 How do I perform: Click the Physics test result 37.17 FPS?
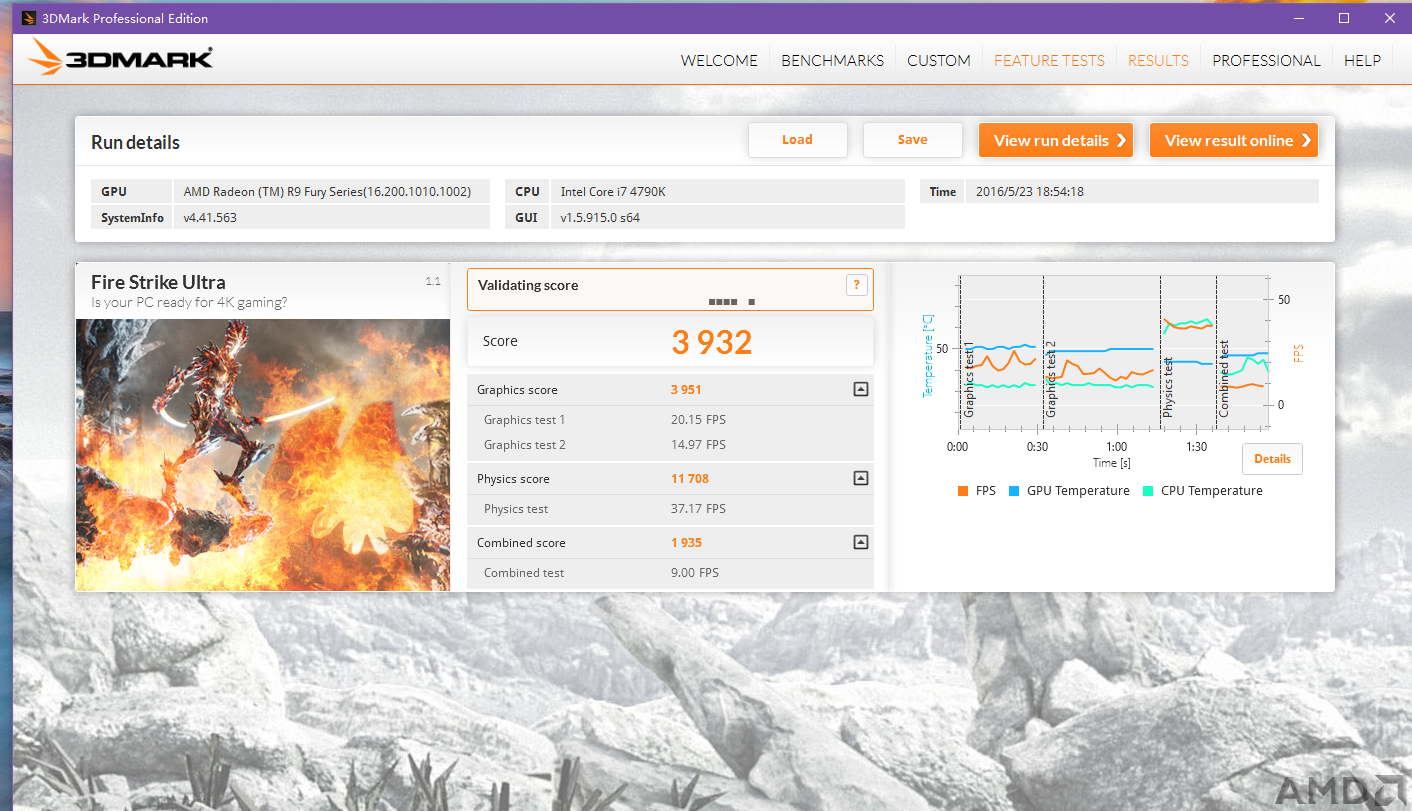pos(698,509)
